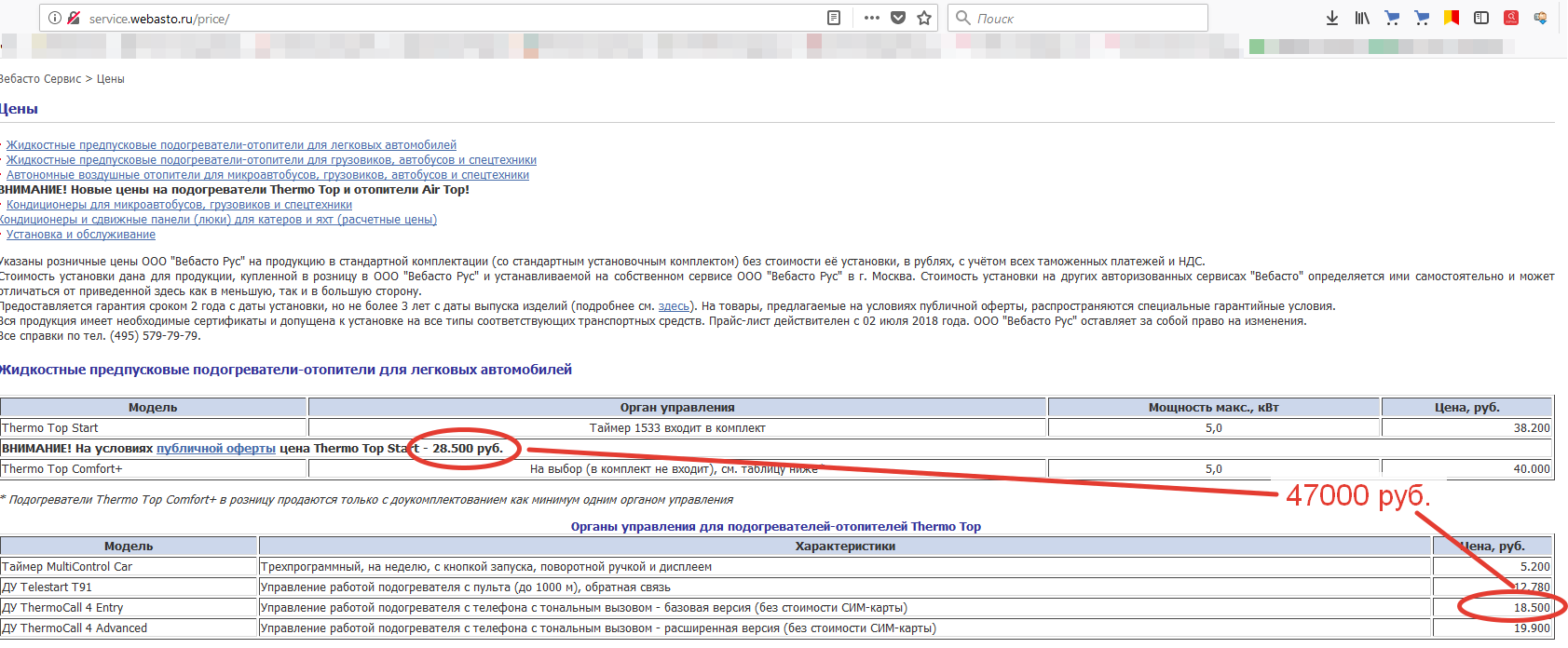1568x648 pixels.
Task: Bookmark this page with star icon
Action: (x=924, y=18)
